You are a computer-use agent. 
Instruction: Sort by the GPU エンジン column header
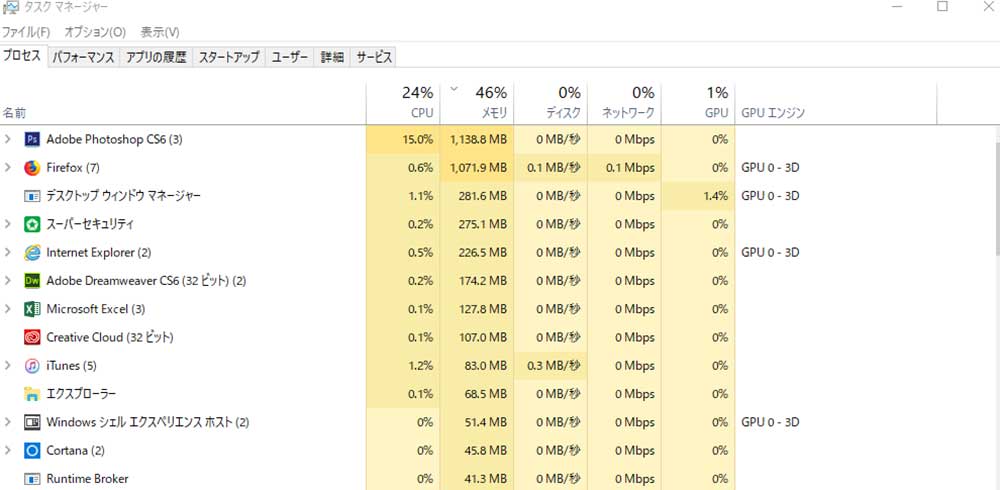(835, 103)
